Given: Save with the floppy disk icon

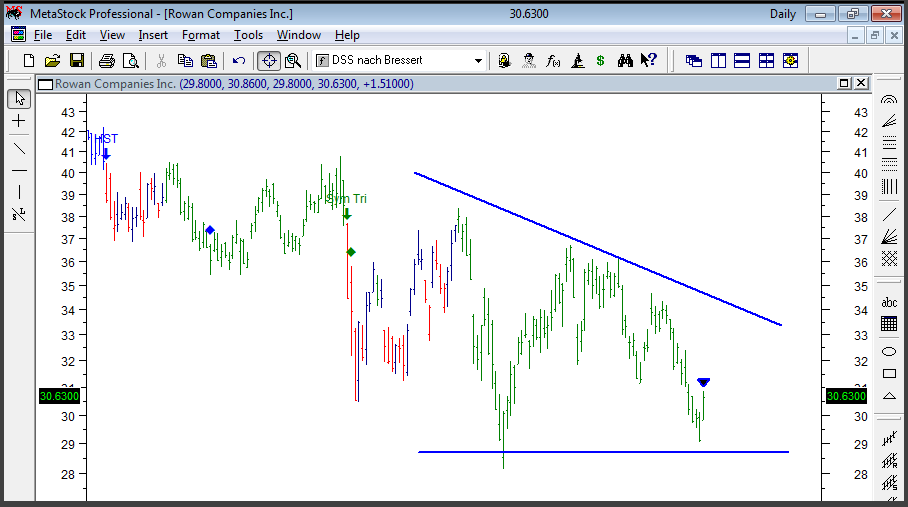Looking at the screenshot, I should point(76,60).
